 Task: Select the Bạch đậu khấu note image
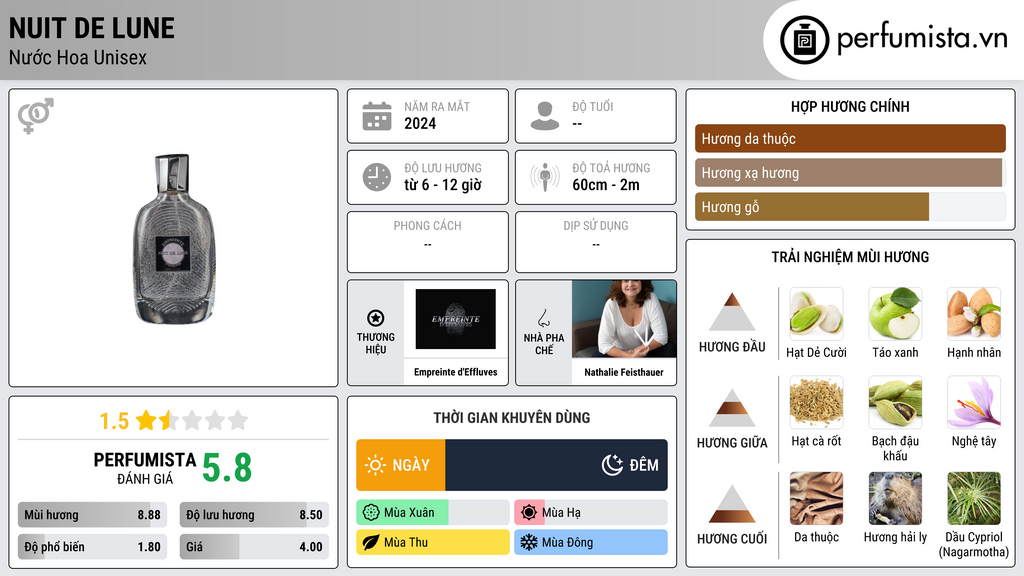895,402
